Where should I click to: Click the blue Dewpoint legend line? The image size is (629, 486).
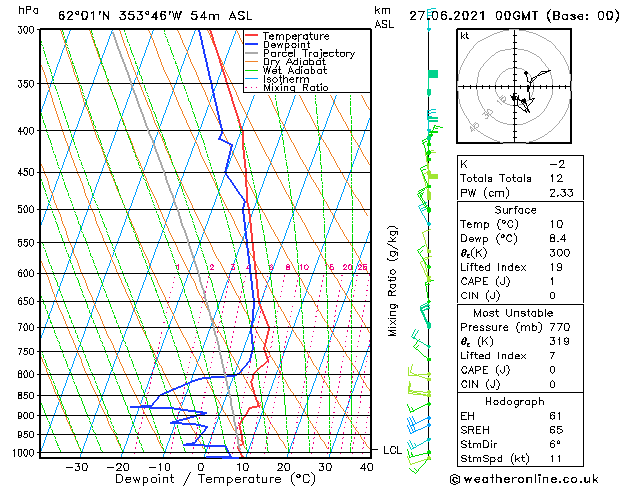(x=251, y=45)
